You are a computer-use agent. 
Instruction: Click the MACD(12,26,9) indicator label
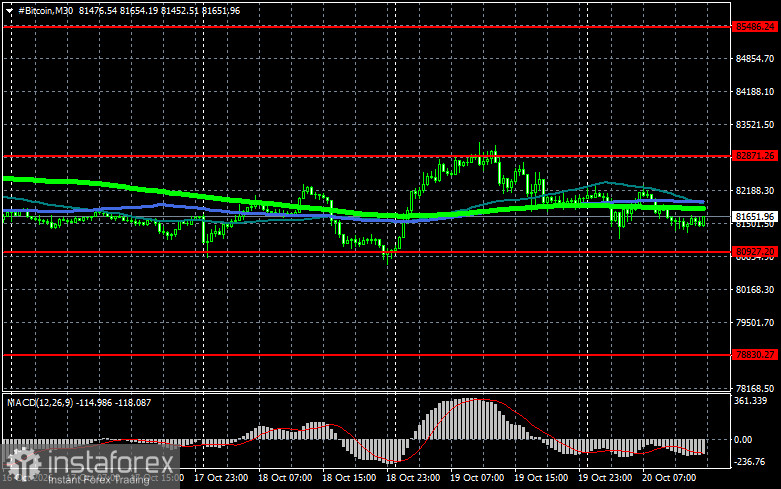40,402
